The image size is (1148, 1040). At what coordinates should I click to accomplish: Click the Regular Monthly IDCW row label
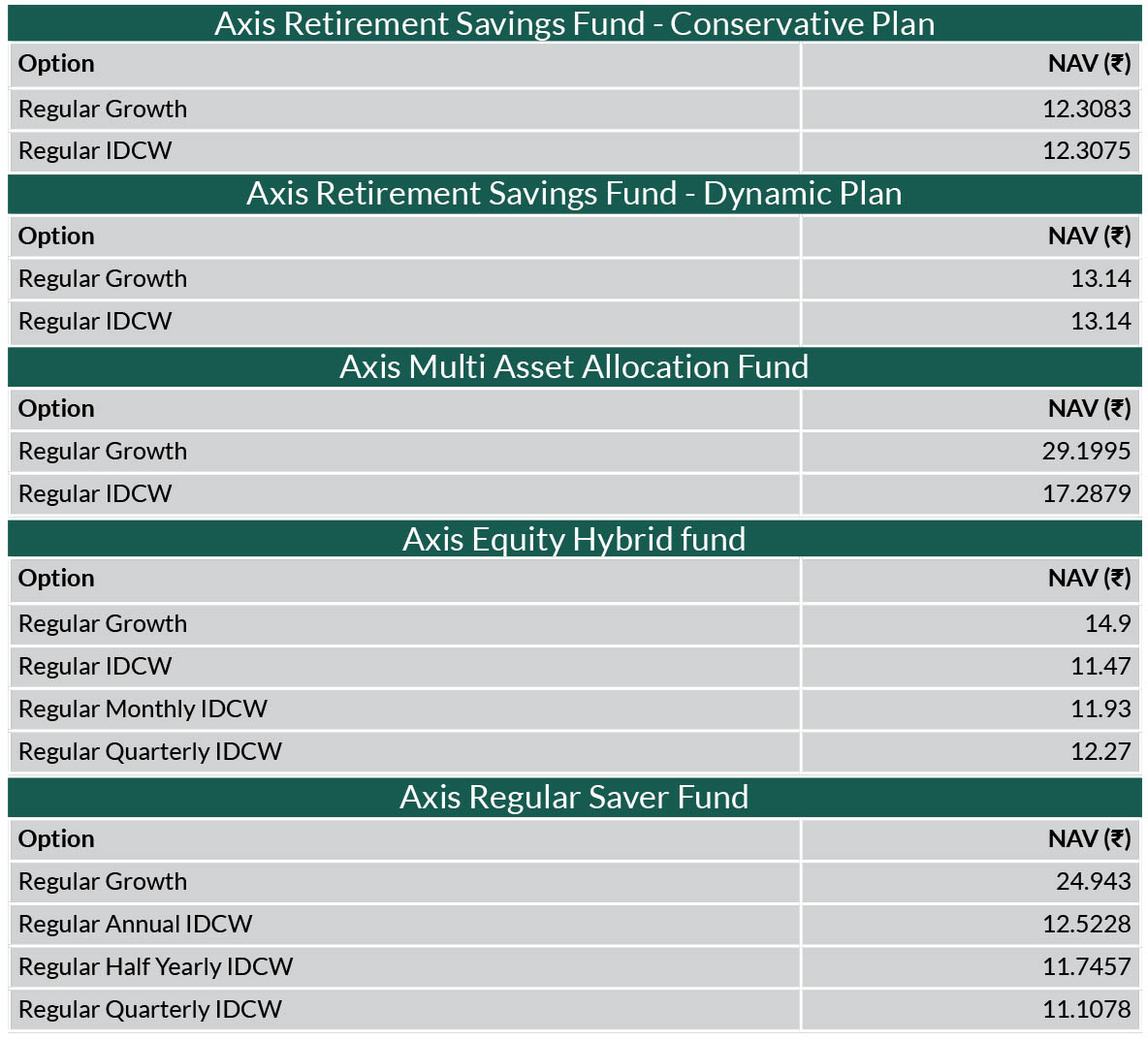point(143,709)
